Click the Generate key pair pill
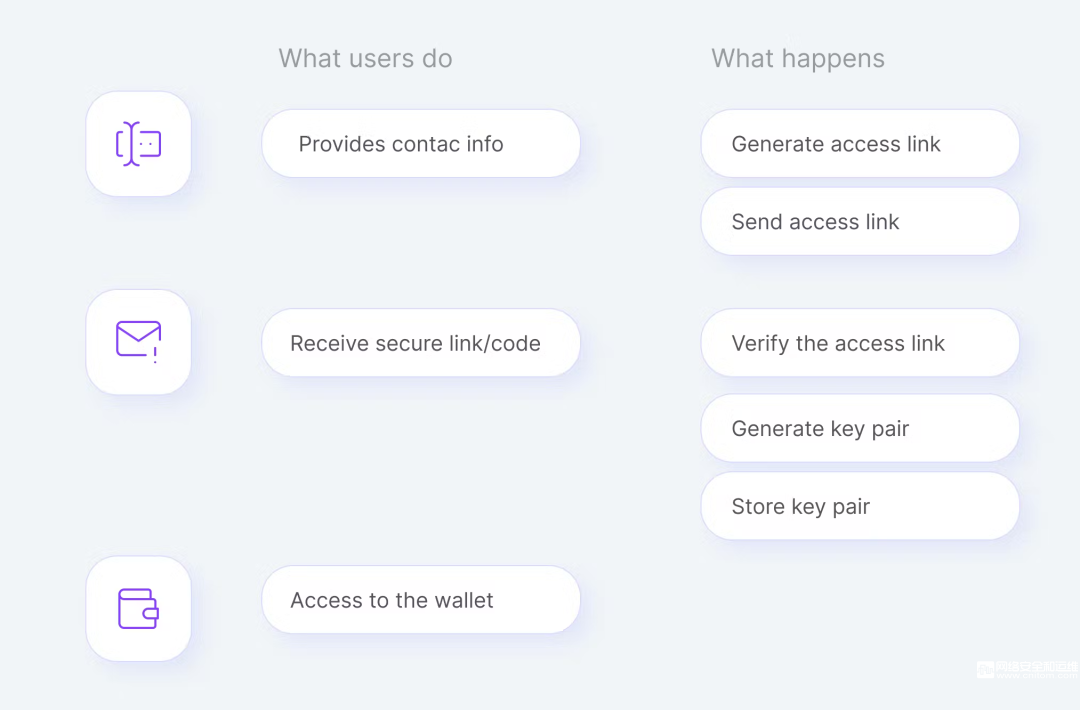Viewport: 1080px width, 710px height. coord(860,428)
